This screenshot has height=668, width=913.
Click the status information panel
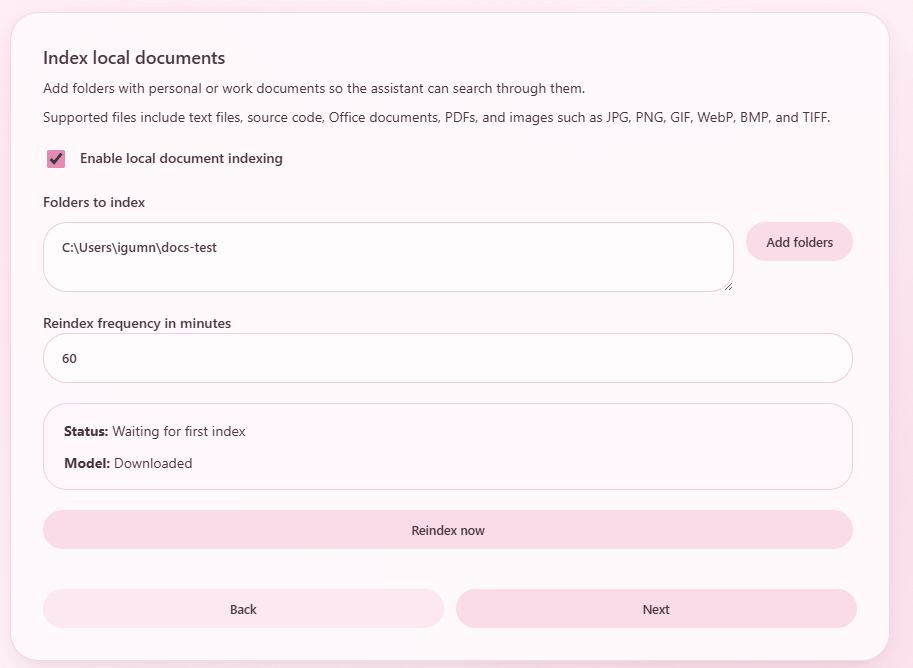point(448,446)
